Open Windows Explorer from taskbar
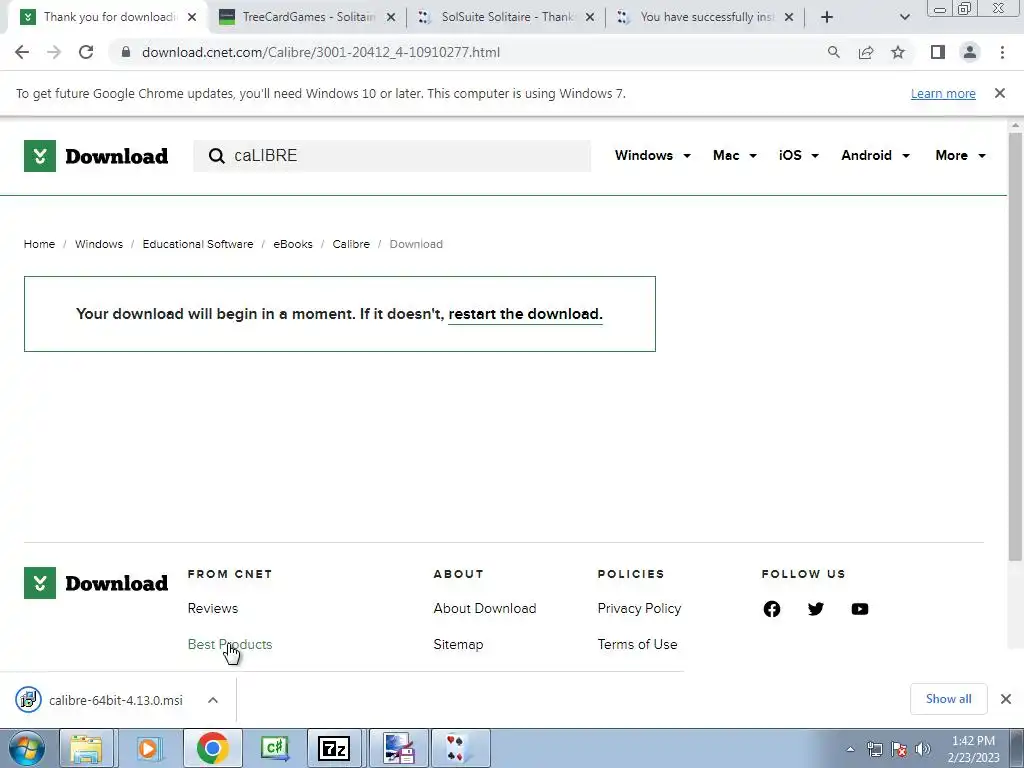The image size is (1024, 768). [86, 748]
